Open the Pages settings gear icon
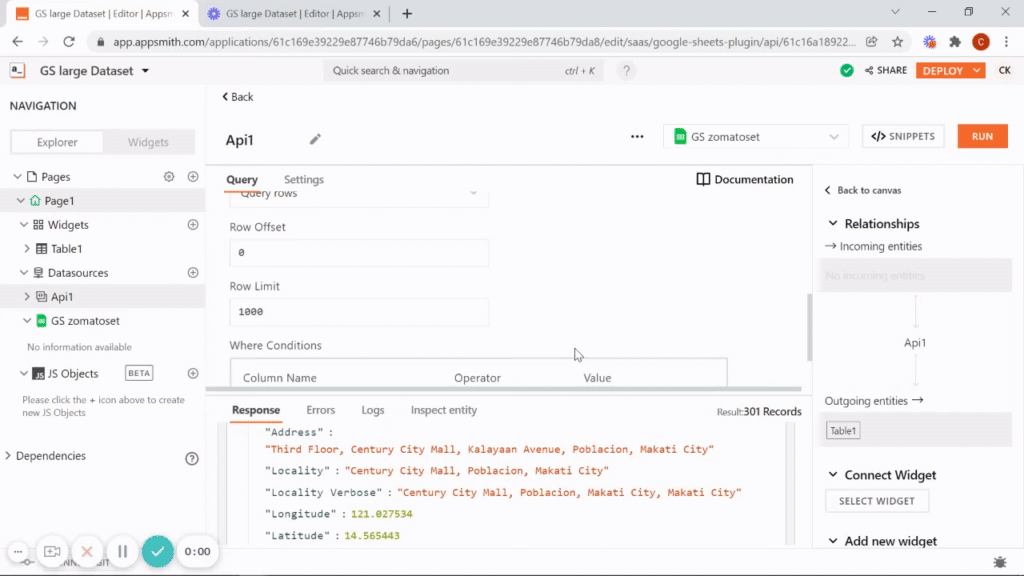This screenshot has height=576, width=1024. [x=169, y=177]
